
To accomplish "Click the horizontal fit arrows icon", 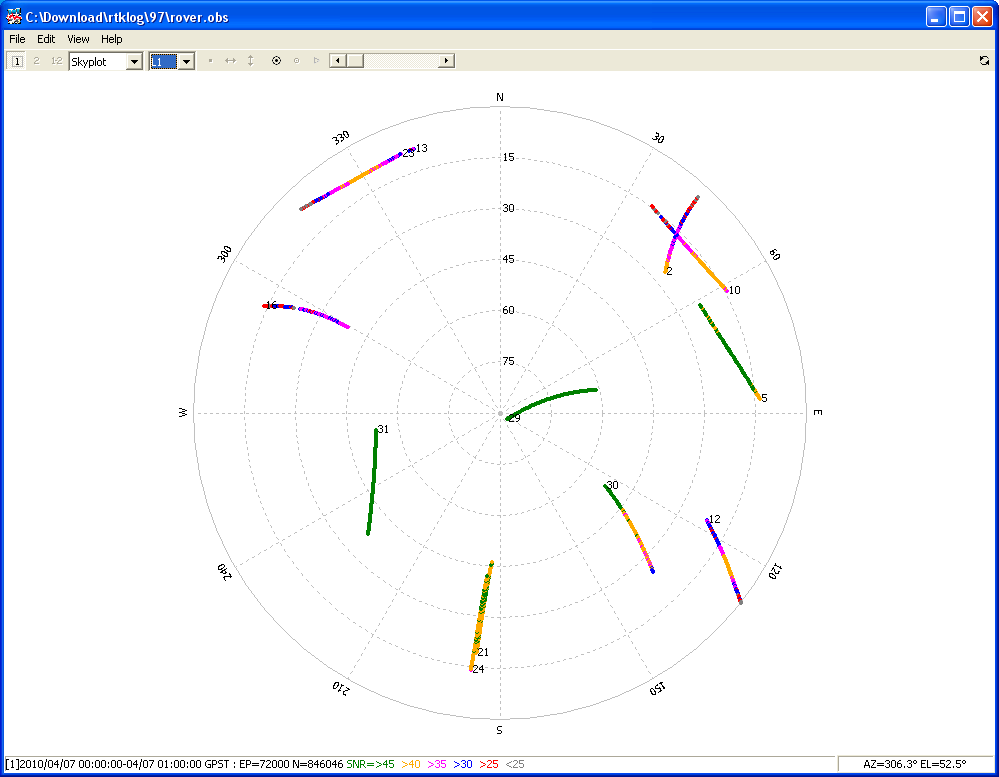I will coord(230,61).
